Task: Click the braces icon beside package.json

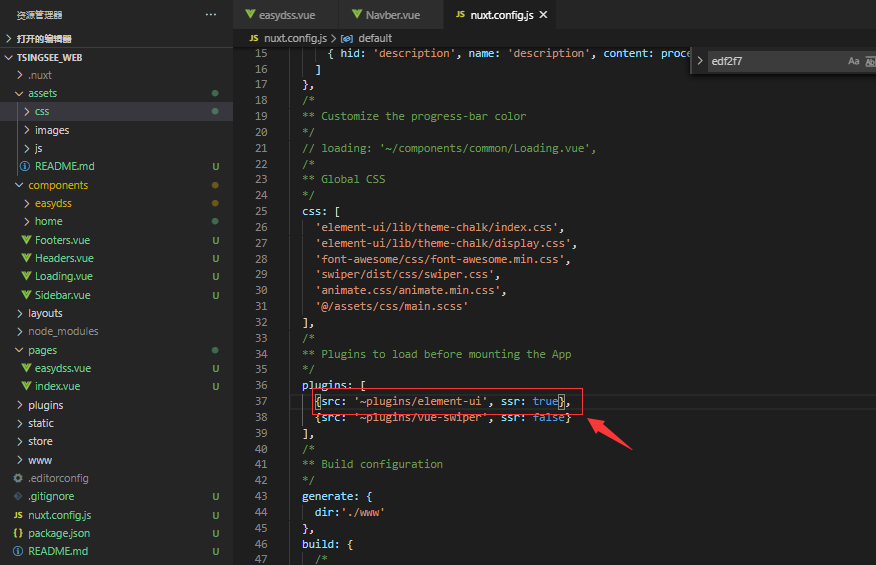Action: 18,533
